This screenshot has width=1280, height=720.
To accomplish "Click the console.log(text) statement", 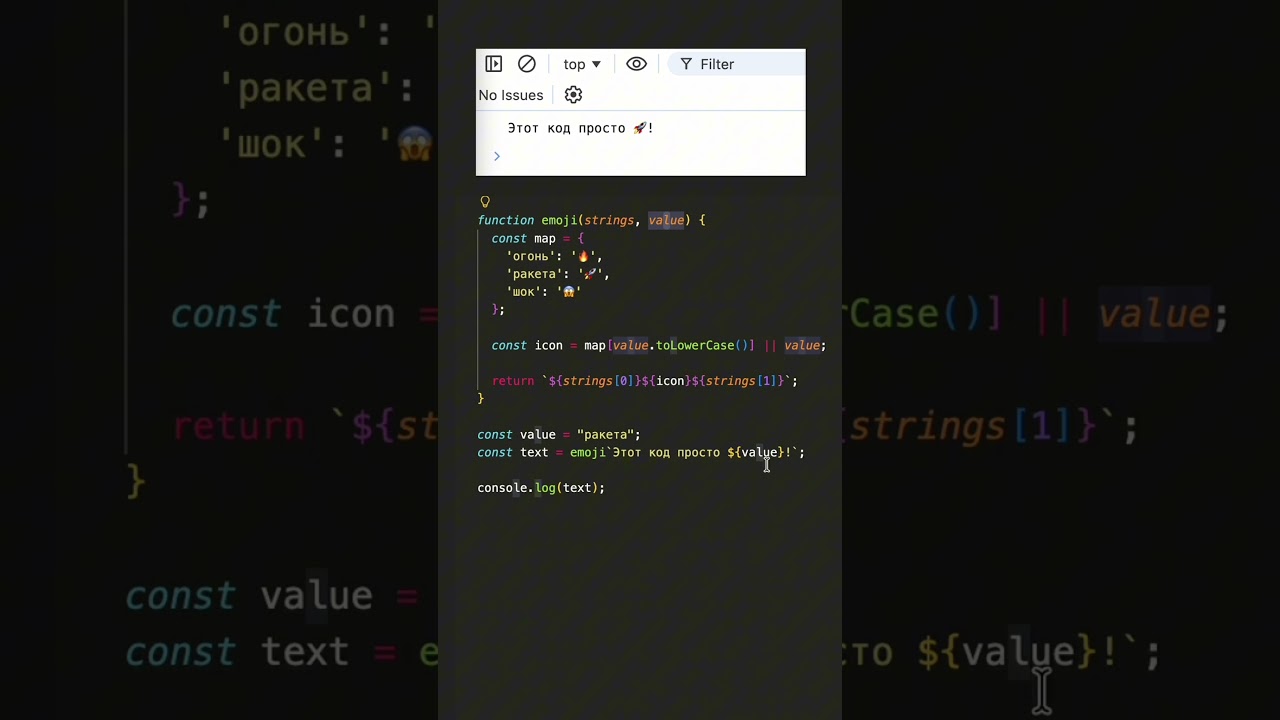I will tap(540, 488).
